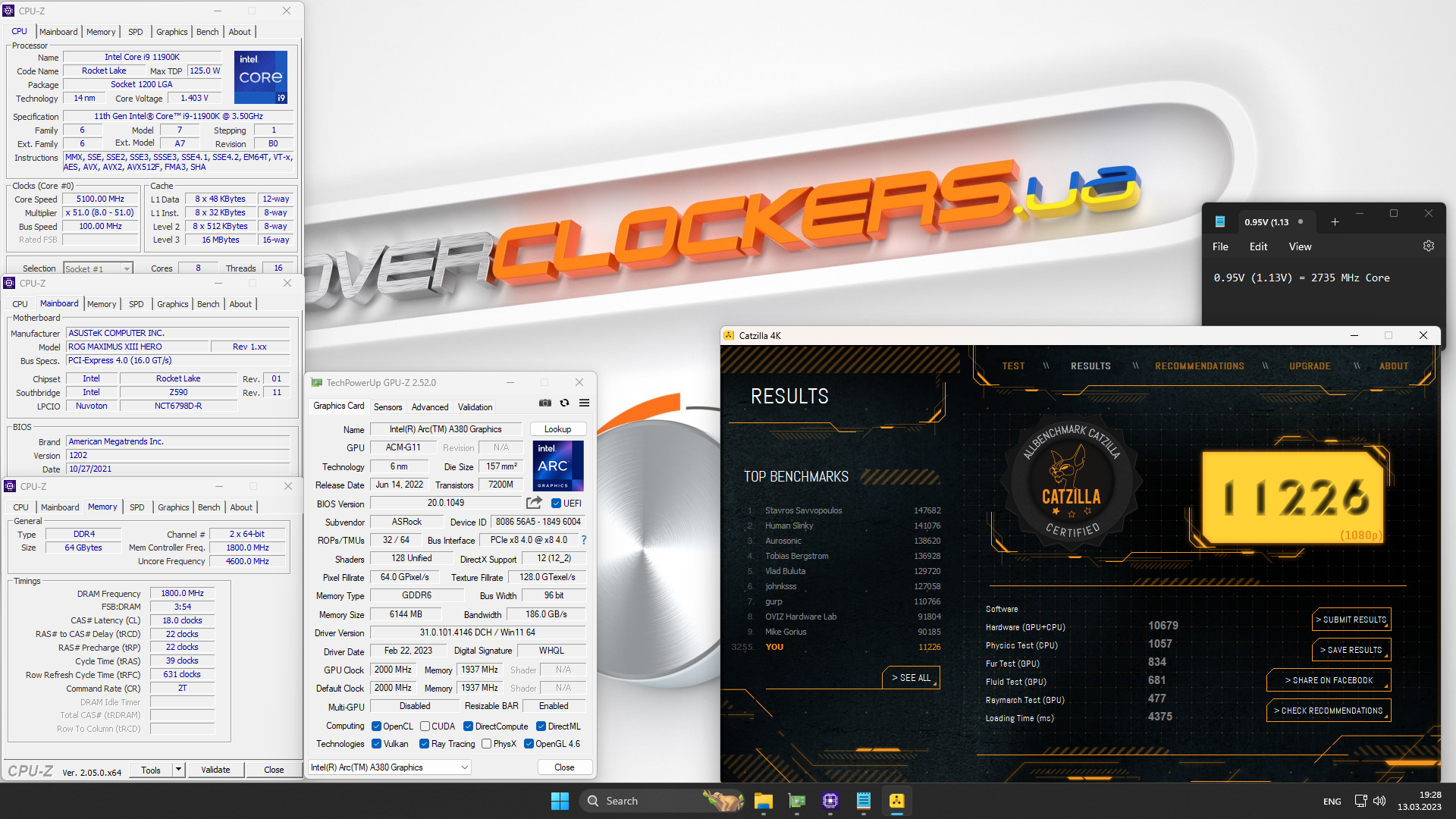Click GPU-Z screenshot camera icon
The image size is (1456, 819).
pyautogui.click(x=545, y=403)
